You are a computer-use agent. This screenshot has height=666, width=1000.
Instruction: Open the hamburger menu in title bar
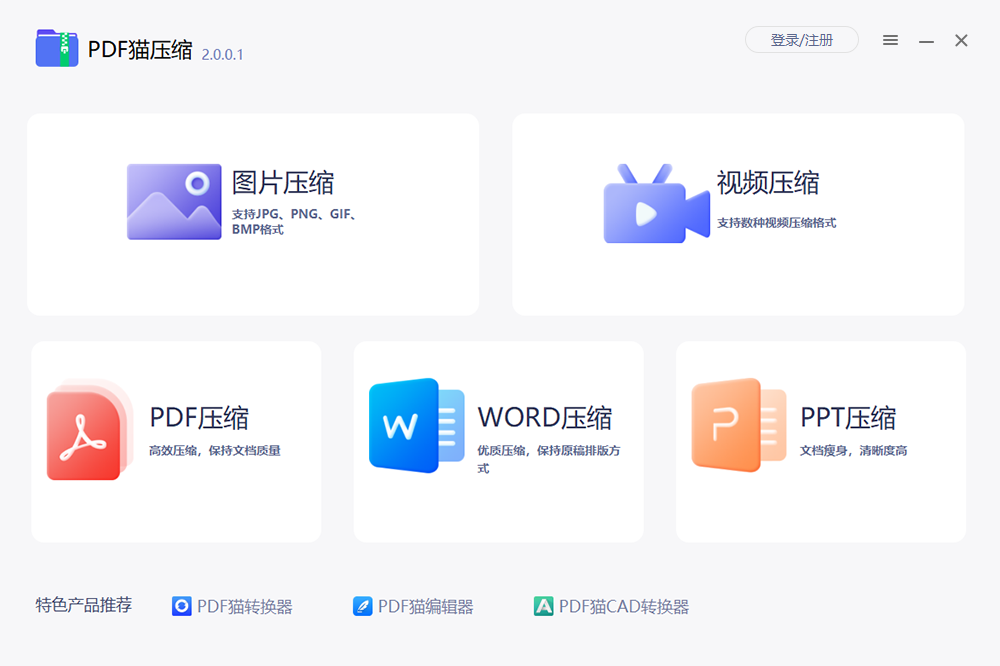coord(890,40)
